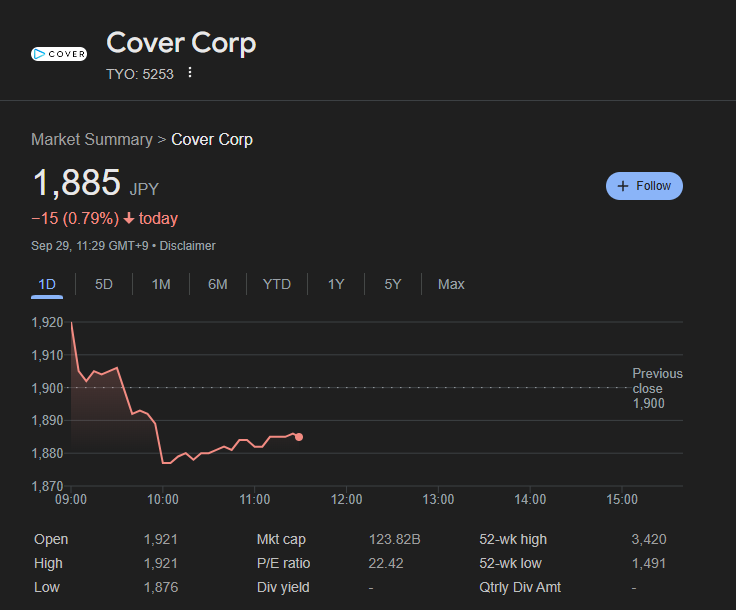Select the 1D chart range tab
This screenshot has height=610, width=736.
click(47, 284)
